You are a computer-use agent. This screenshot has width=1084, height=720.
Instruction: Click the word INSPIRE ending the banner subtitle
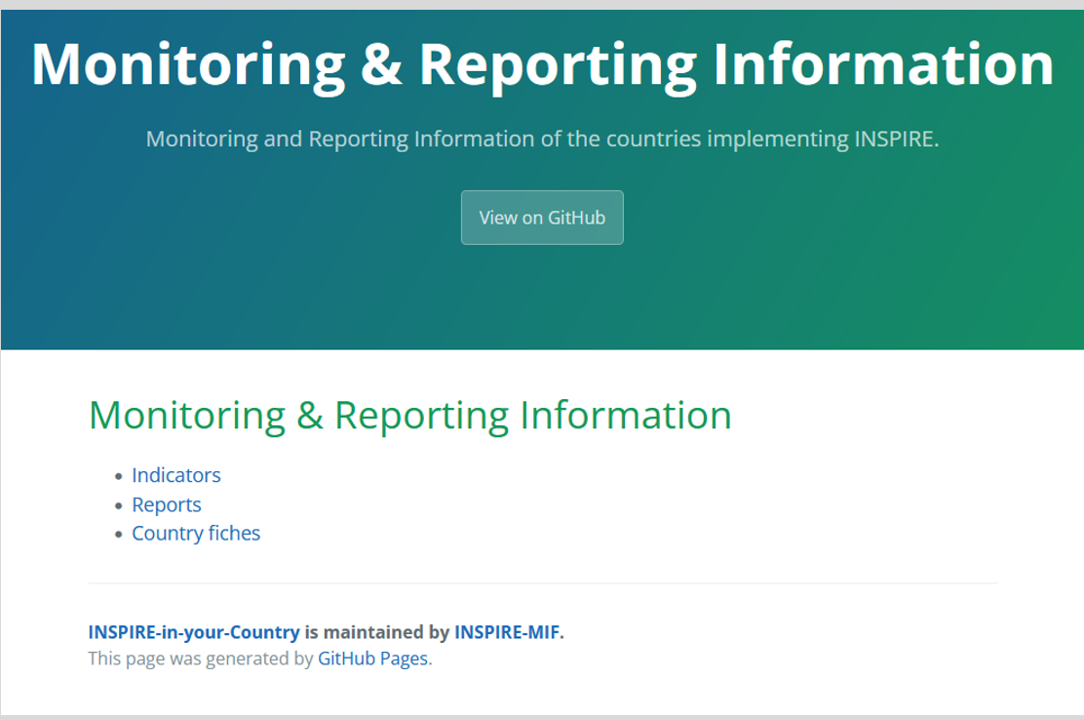pyautogui.click(x=894, y=139)
